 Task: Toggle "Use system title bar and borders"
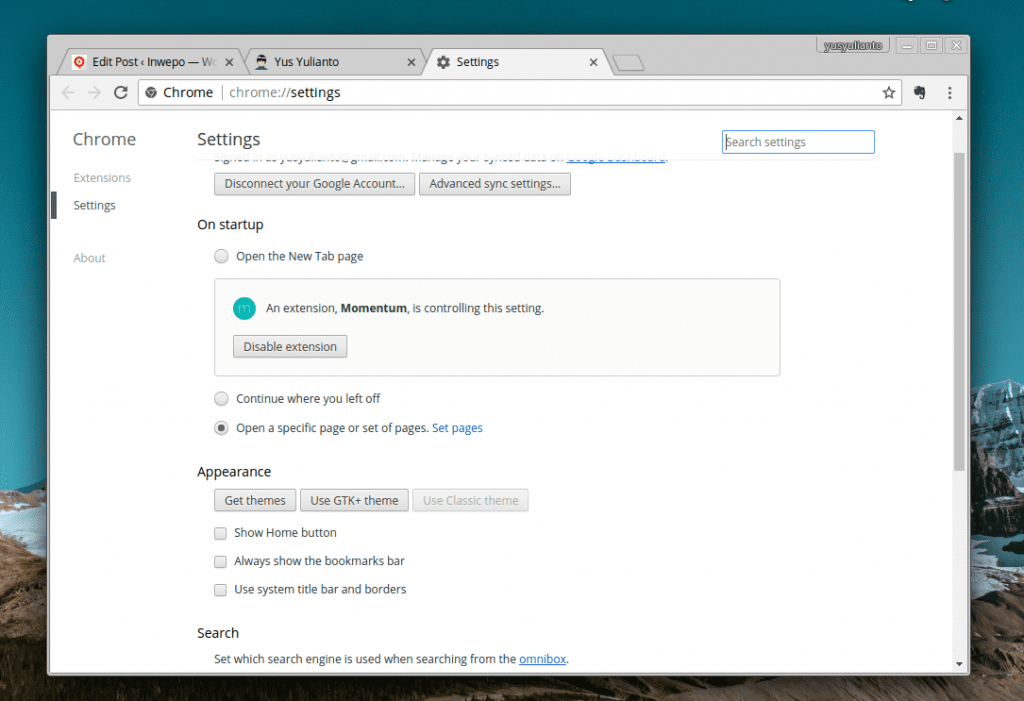point(220,589)
